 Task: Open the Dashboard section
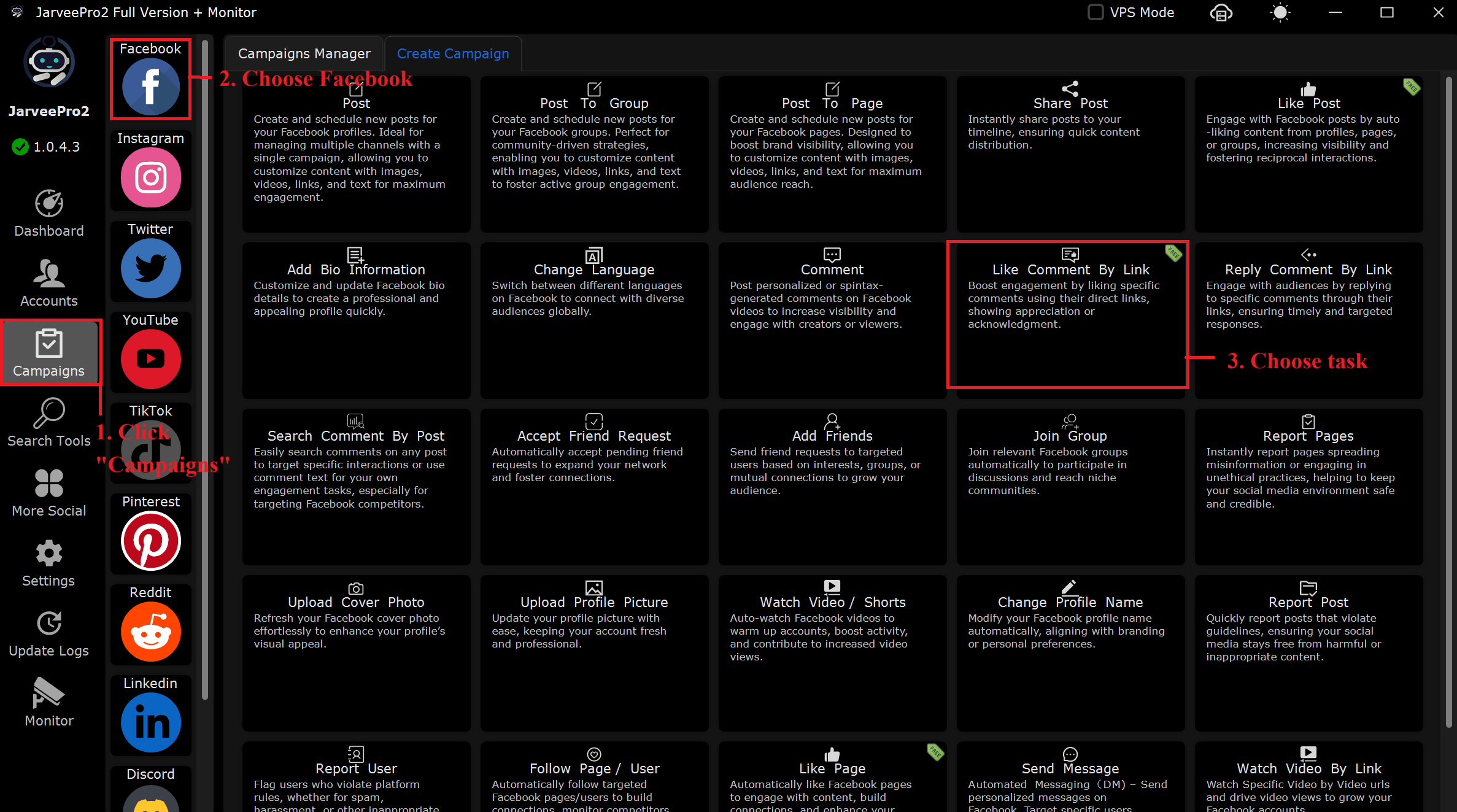[x=49, y=214]
